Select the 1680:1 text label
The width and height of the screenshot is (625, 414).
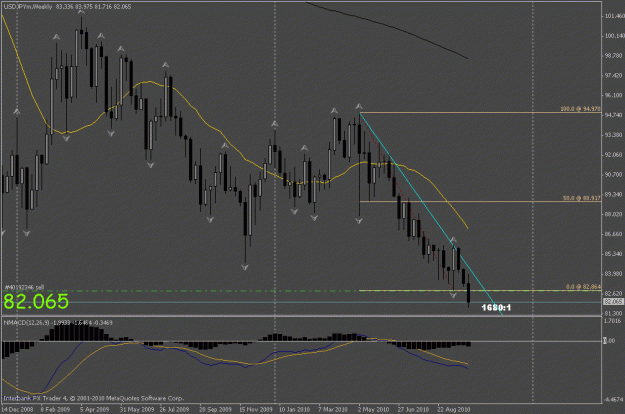(496, 307)
